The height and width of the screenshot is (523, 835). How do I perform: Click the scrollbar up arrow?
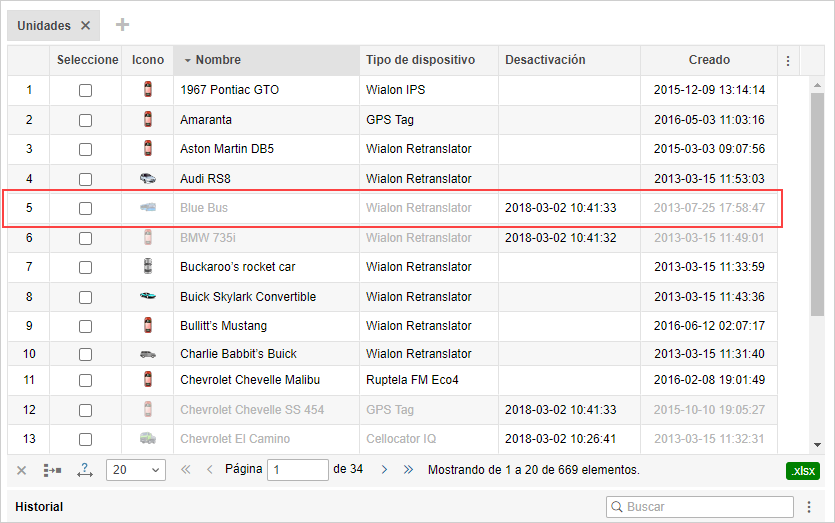[817, 85]
